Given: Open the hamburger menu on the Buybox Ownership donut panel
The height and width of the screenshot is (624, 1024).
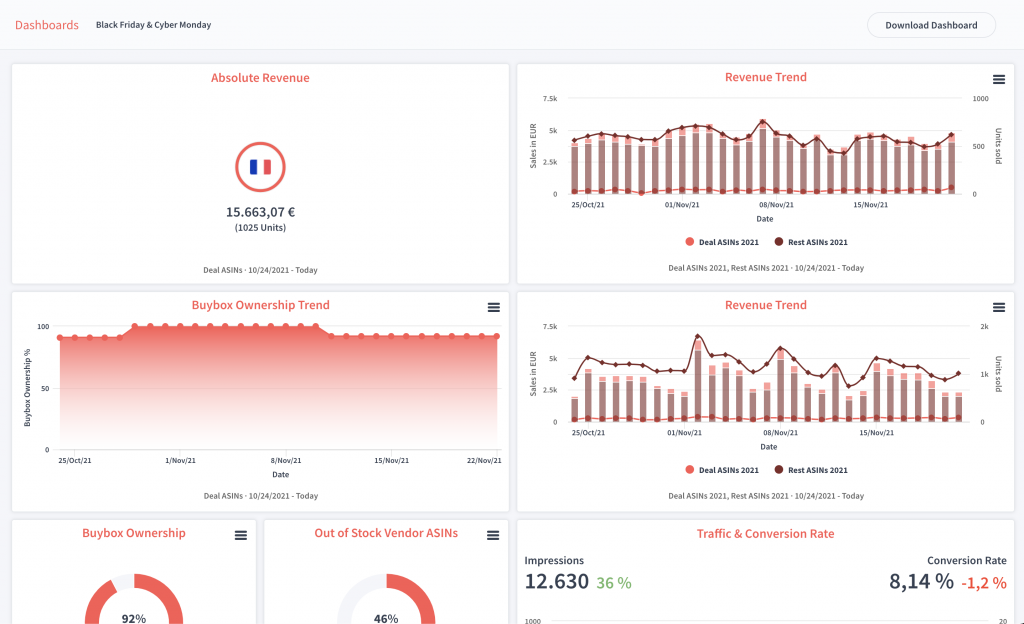Looking at the screenshot, I should (240, 535).
